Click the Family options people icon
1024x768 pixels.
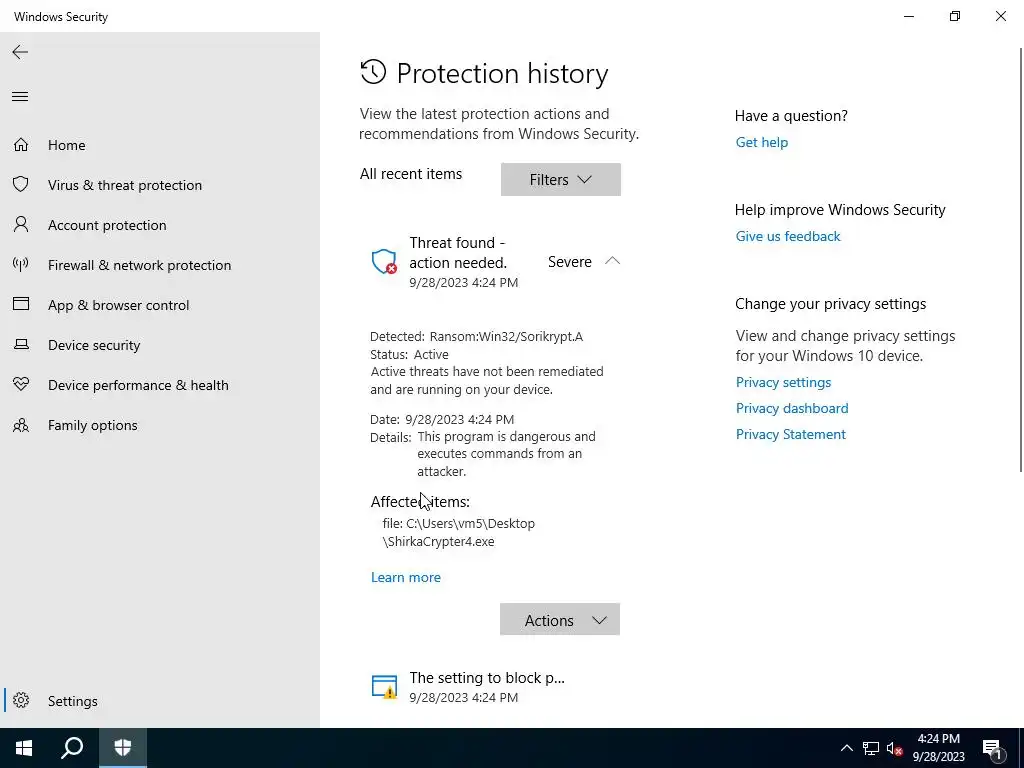(21, 425)
